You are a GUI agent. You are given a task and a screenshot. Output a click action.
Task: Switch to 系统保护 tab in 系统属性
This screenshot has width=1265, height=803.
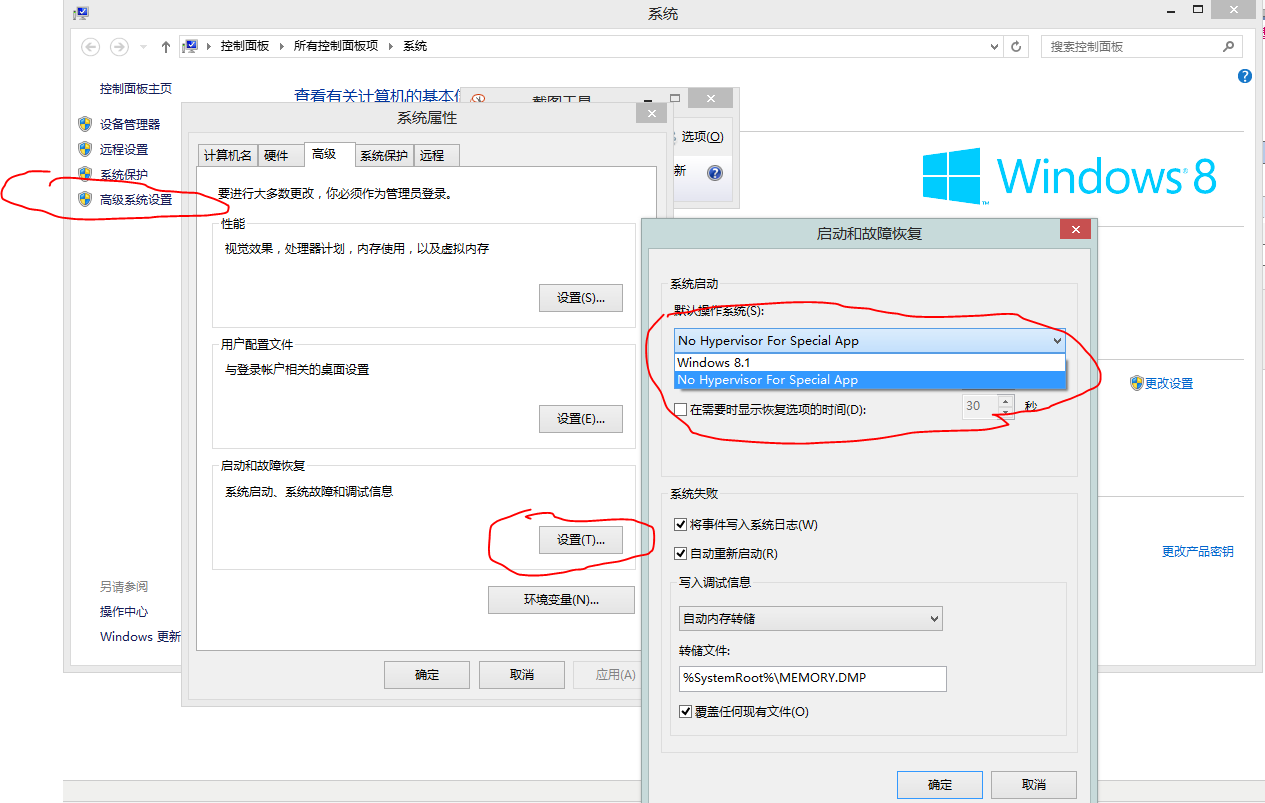coord(384,155)
